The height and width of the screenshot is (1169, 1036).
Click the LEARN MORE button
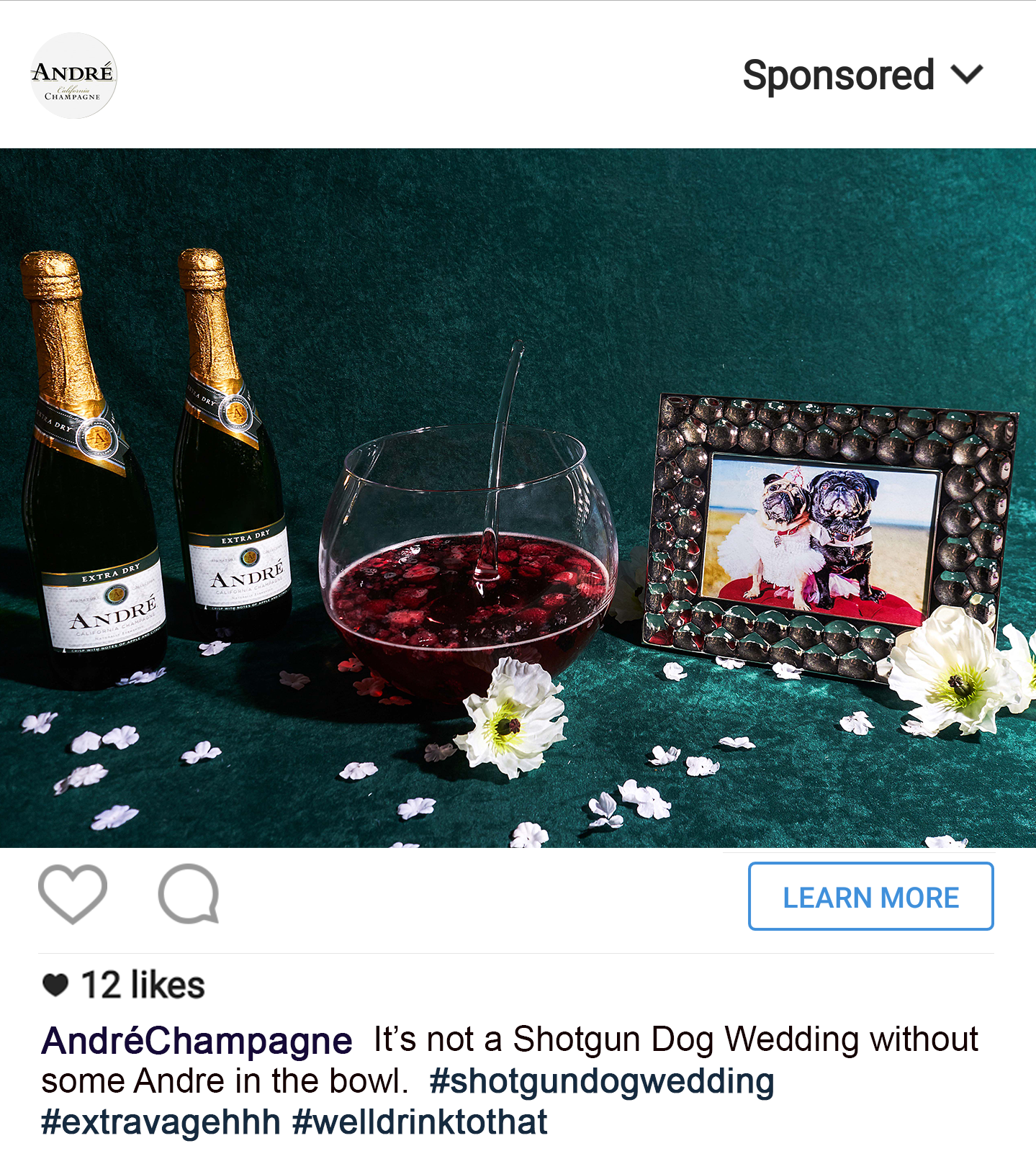click(x=871, y=896)
